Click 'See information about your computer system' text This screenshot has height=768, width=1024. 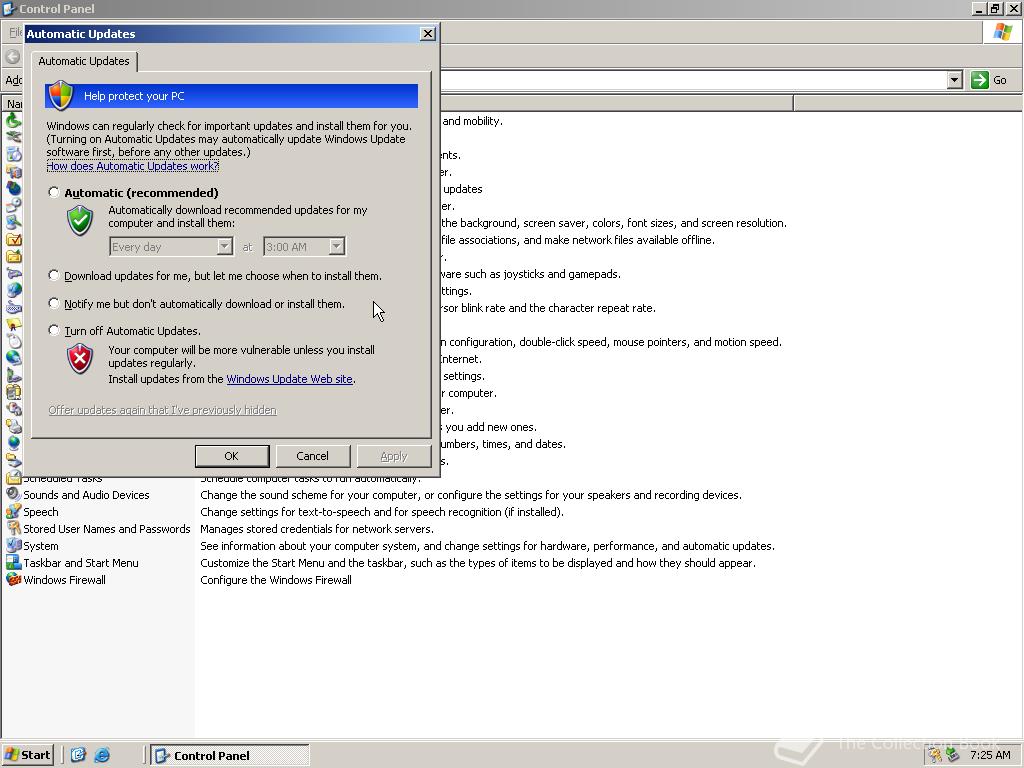tap(487, 546)
